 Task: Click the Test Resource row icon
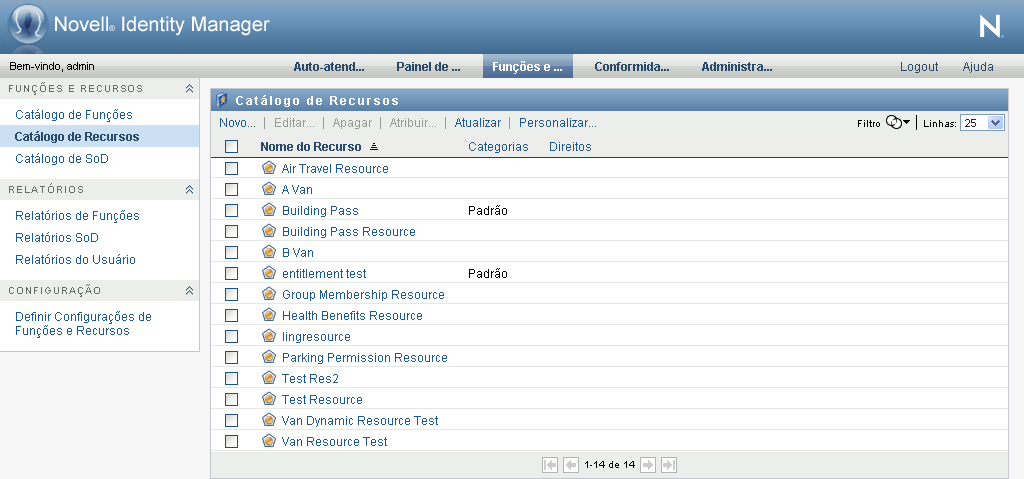(268, 398)
